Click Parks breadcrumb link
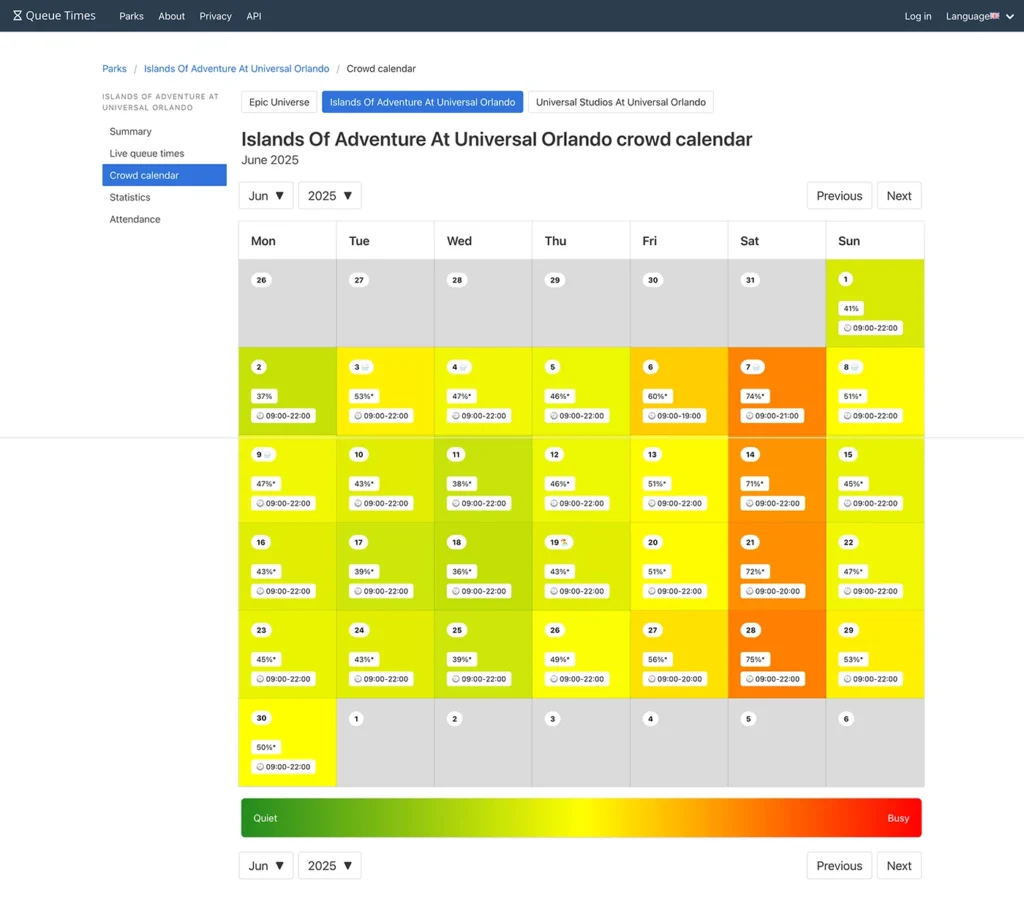 [x=114, y=69]
